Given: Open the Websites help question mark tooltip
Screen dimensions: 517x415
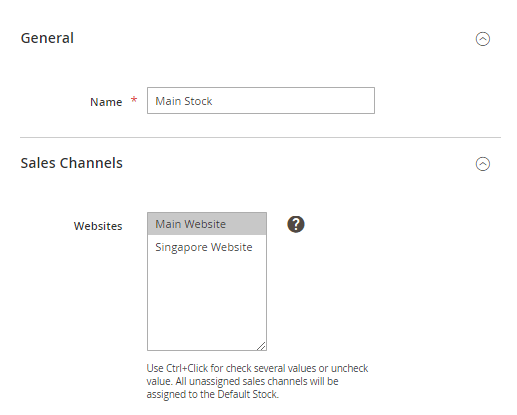Looking at the screenshot, I should pos(296,224).
